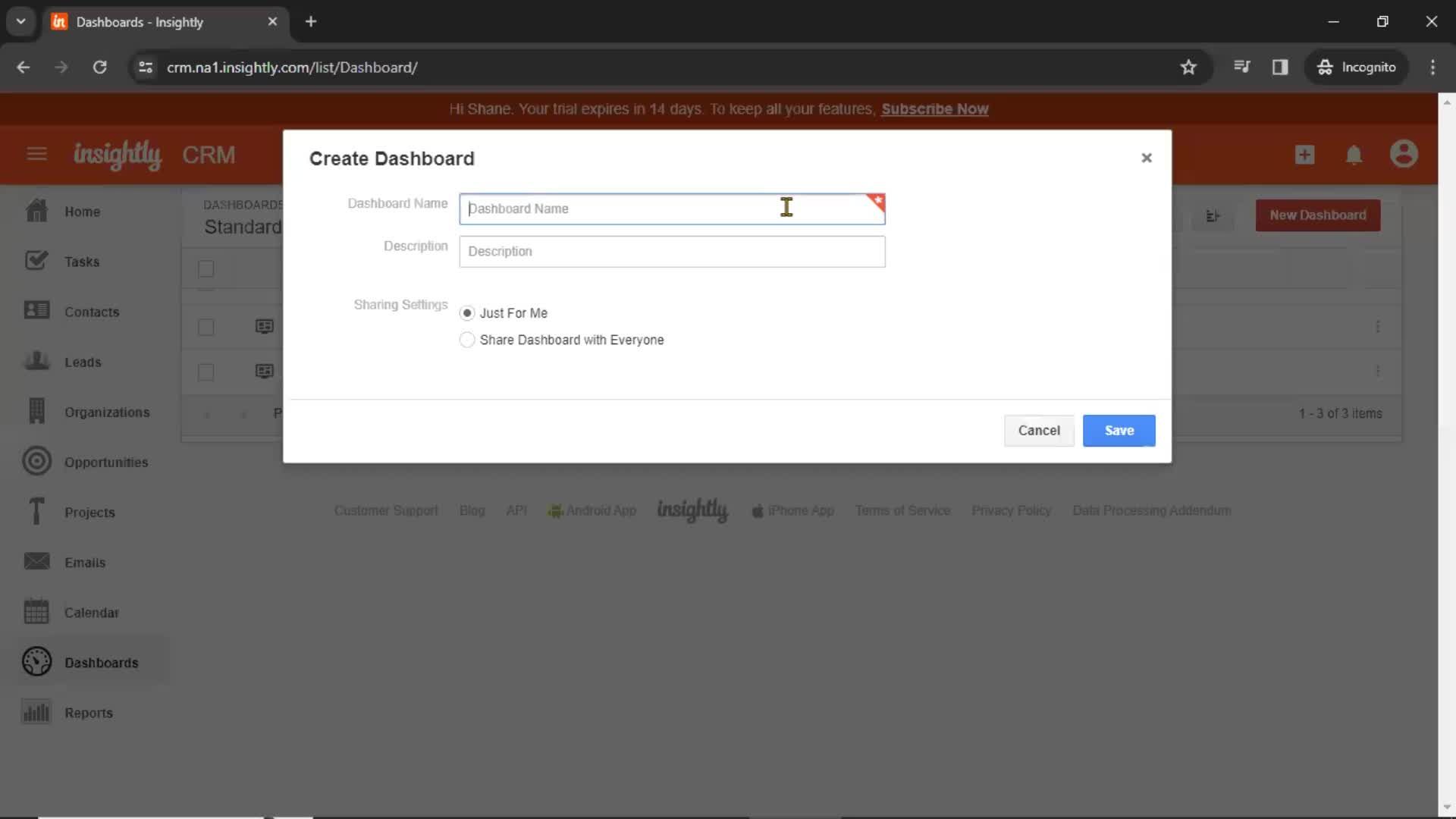Screen dimensions: 1456x819
Task: Click the Dashboards sidebar icon
Action: pos(37,661)
